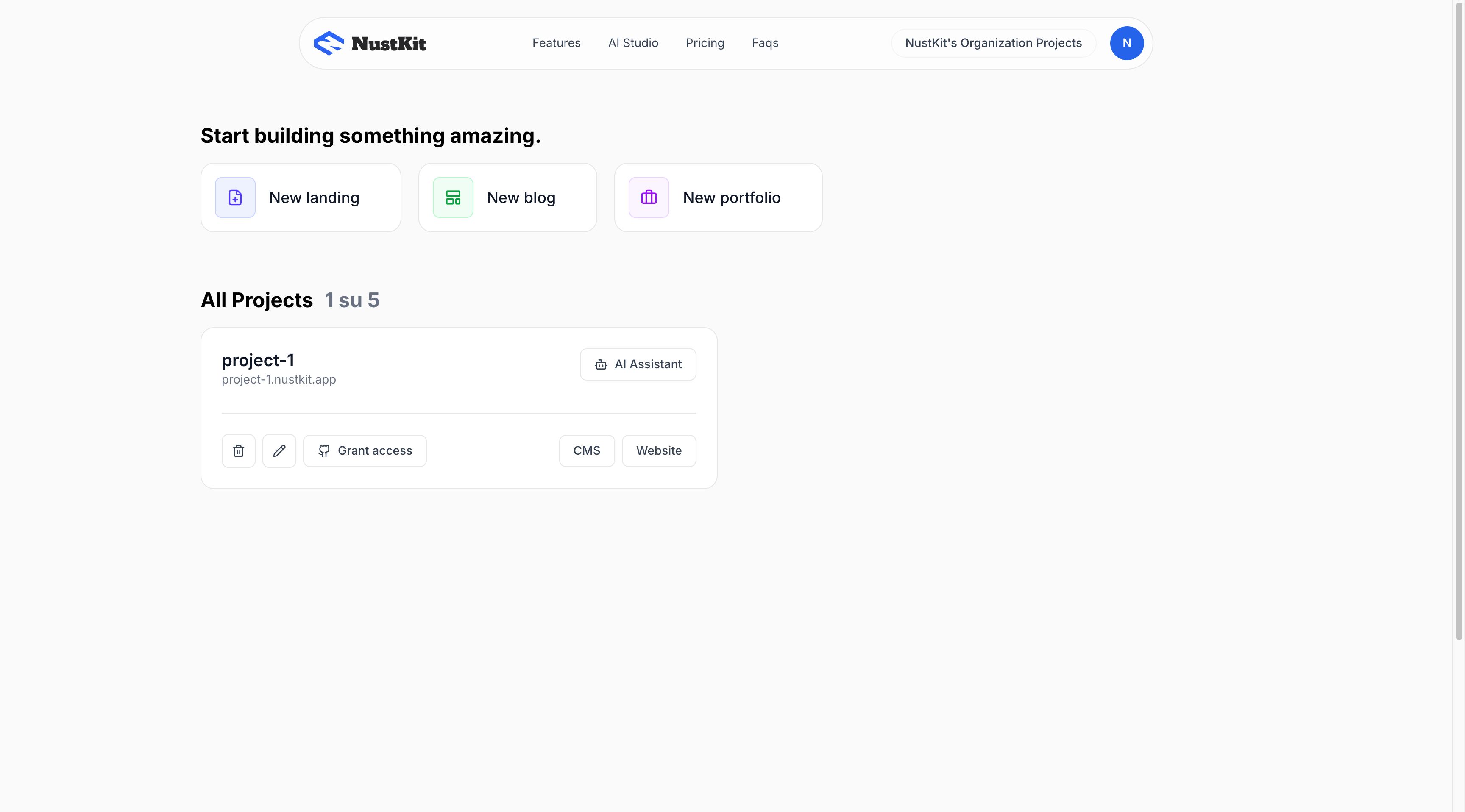The width and height of the screenshot is (1465, 812).
Task: Click the AI Assistant robot icon
Action: (x=601, y=364)
